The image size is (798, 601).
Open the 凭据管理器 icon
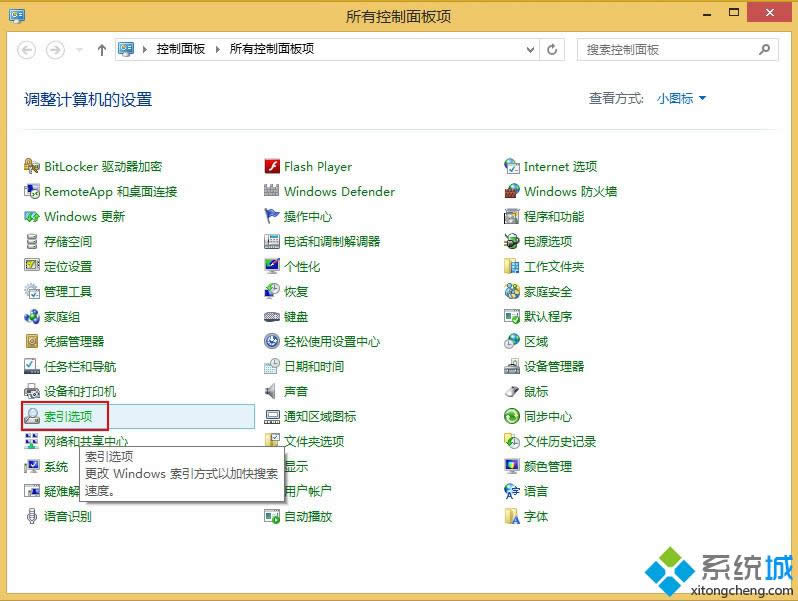32,341
